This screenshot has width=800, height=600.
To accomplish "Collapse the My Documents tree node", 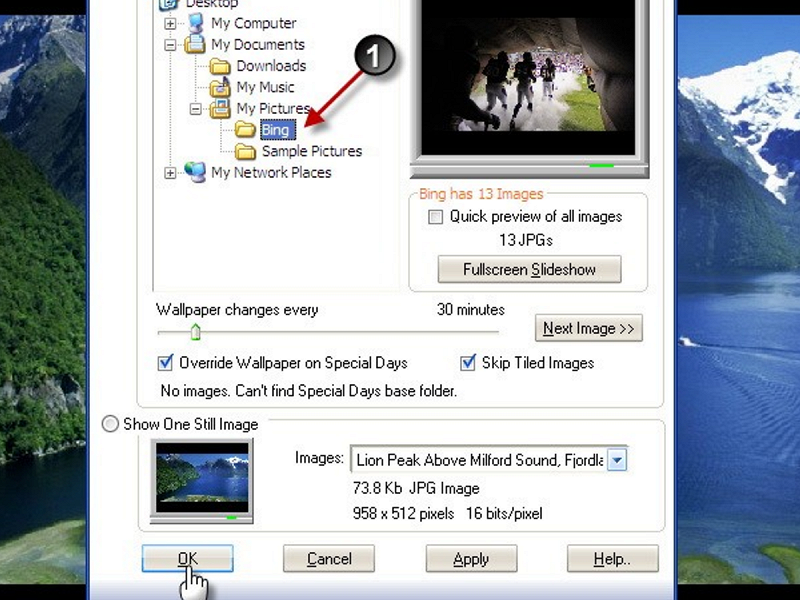I will point(170,45).
